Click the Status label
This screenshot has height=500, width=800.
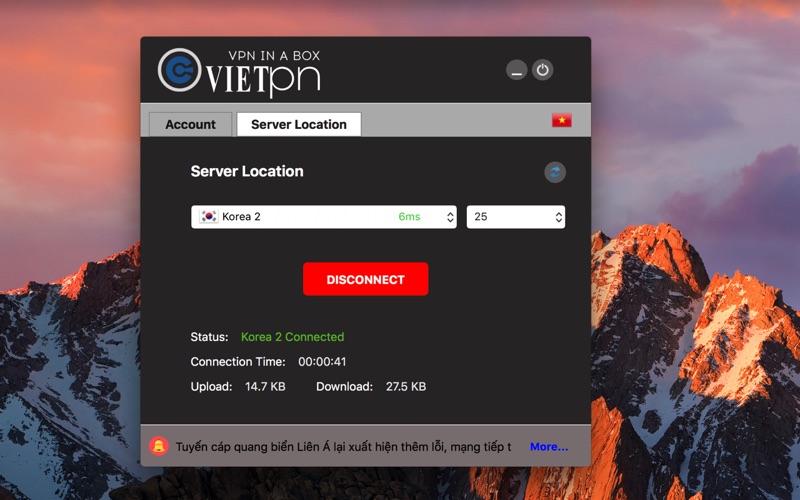pyautogui.click(x=209, y=337)
